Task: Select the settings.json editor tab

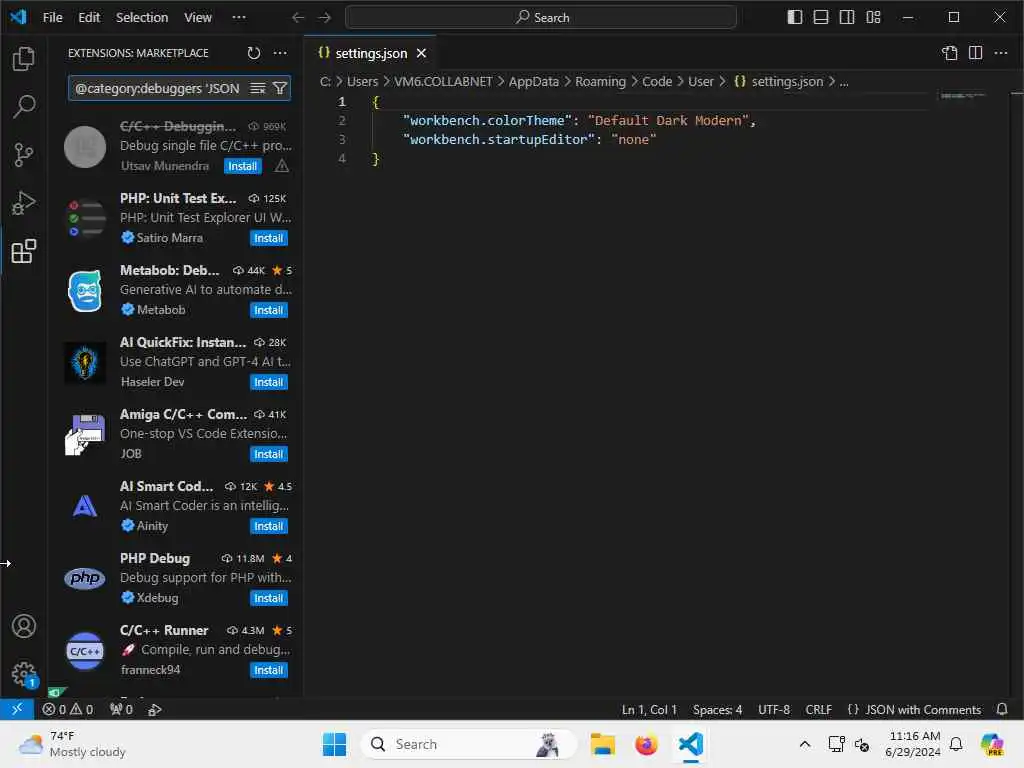Action: point(371,54)
